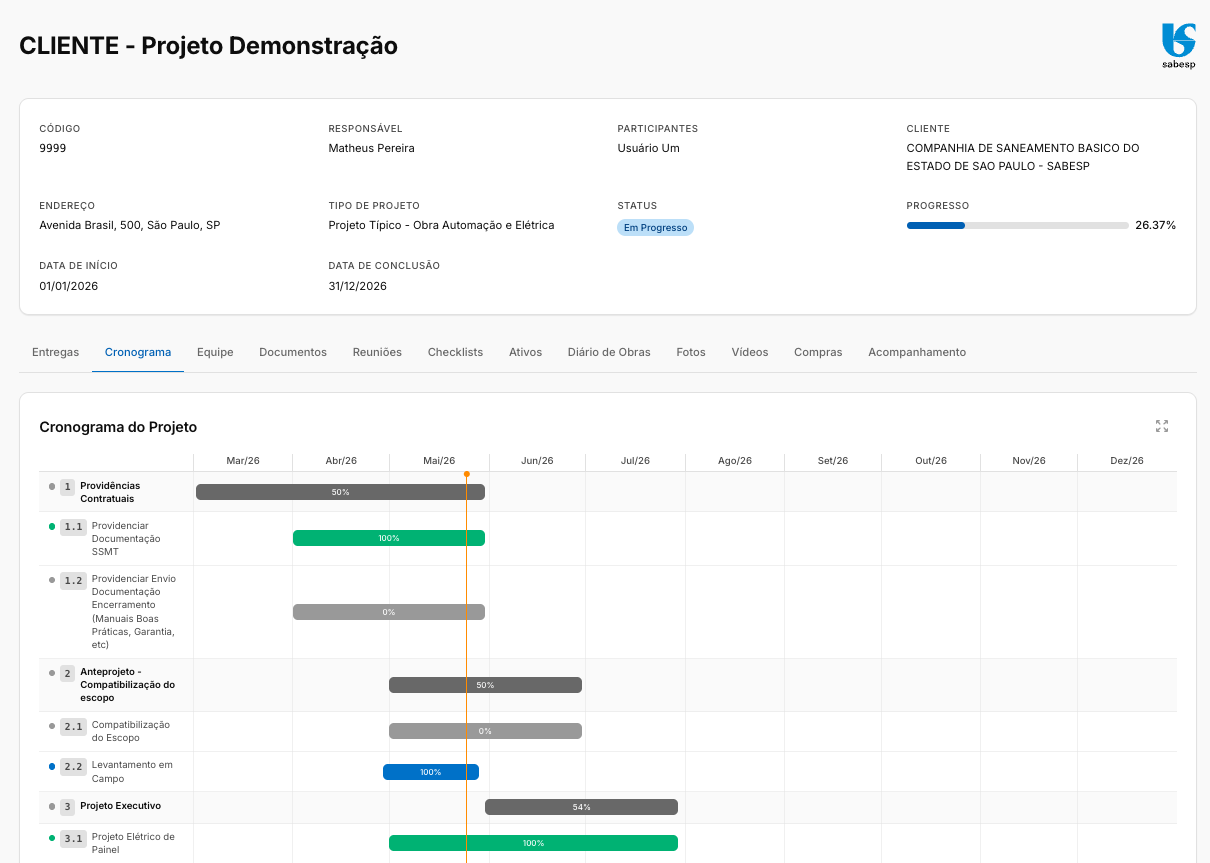Image resolution: width=1210 pixels, height=863 pixels.
Task: Click the 0% bar of Compatibilização do Escopo
Action: pos(485,731)
